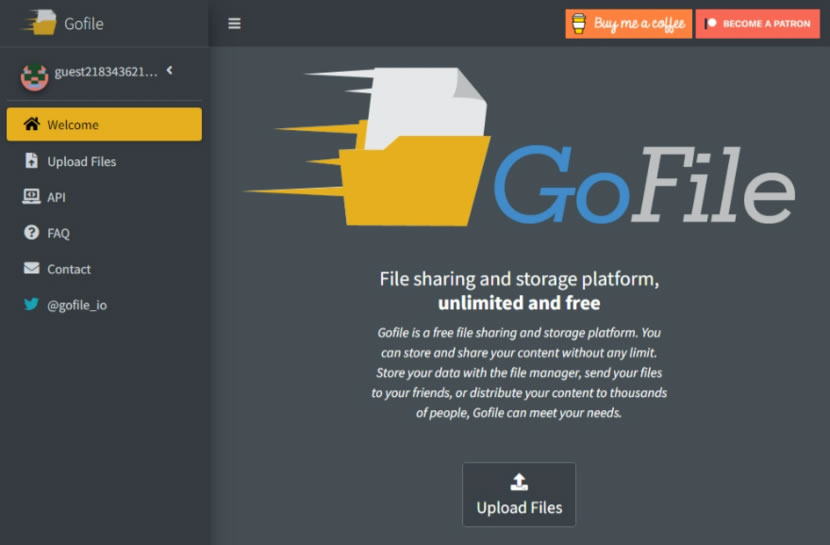Click the upload arrow icon in center button
The width and height of the screenshot is (830, 545).
[519, 482]
